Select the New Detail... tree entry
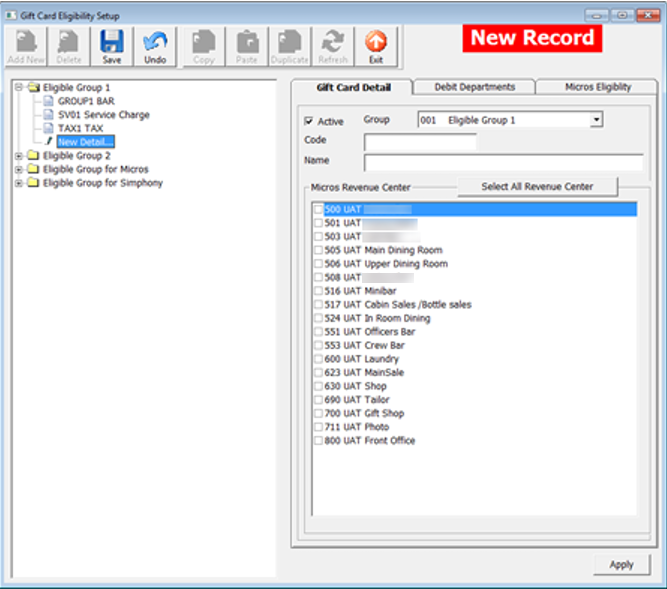Viewport: 667px width, 589px height. tap(86, 142)
